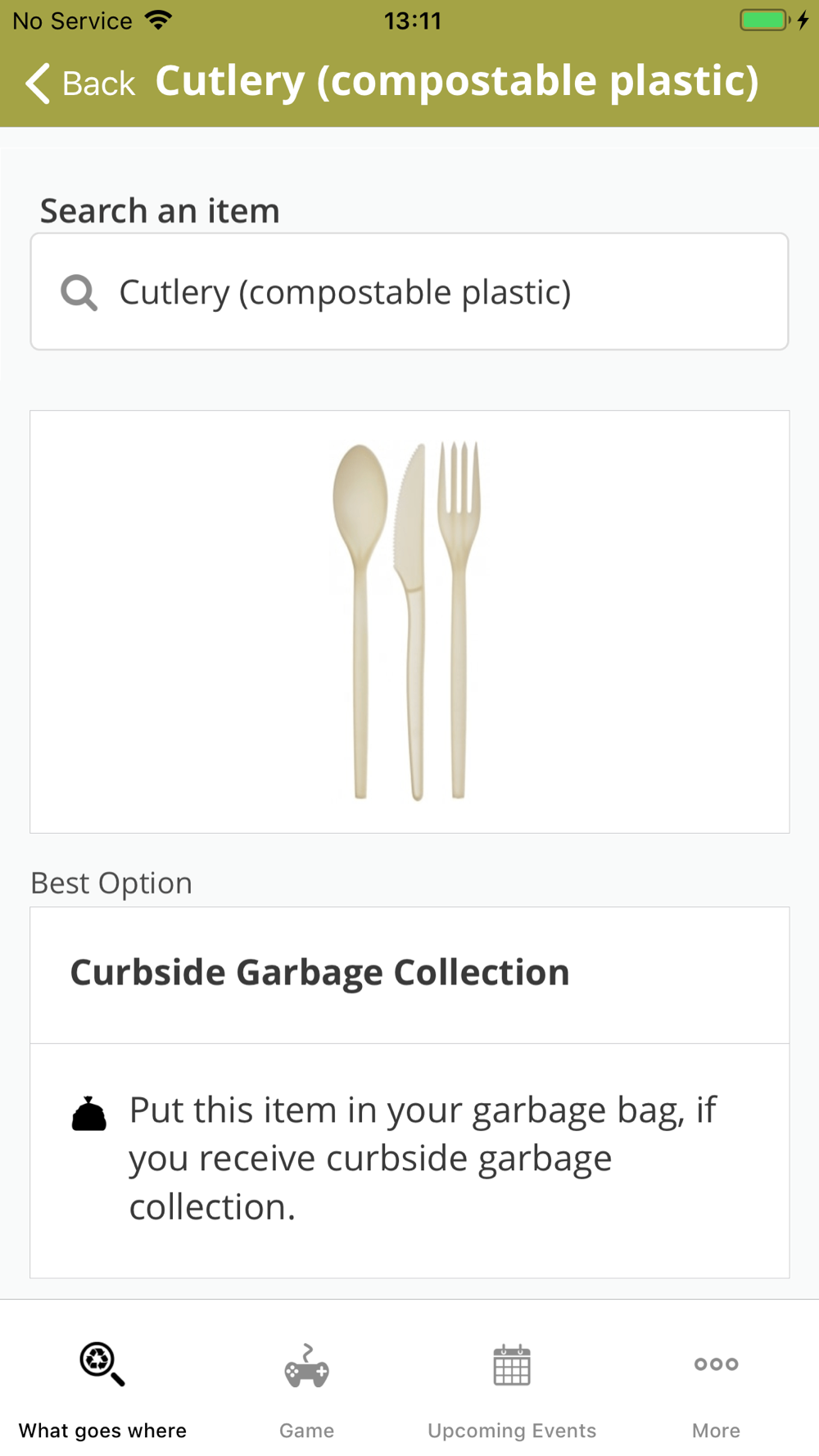Select the Curbside Garbage Collection option
Viewport: 819px width, 1456px height.
319,973
